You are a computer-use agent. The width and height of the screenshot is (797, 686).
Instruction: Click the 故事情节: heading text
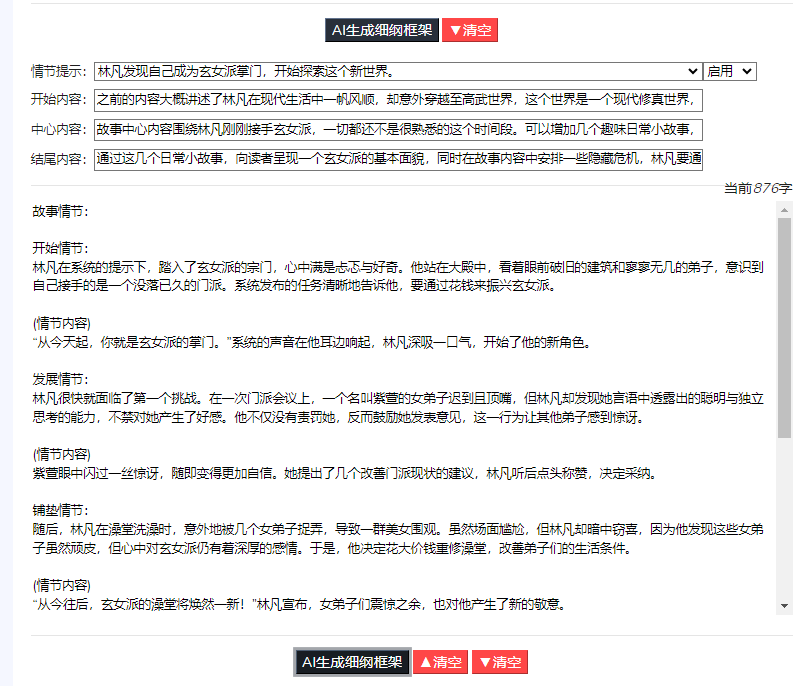60,211
